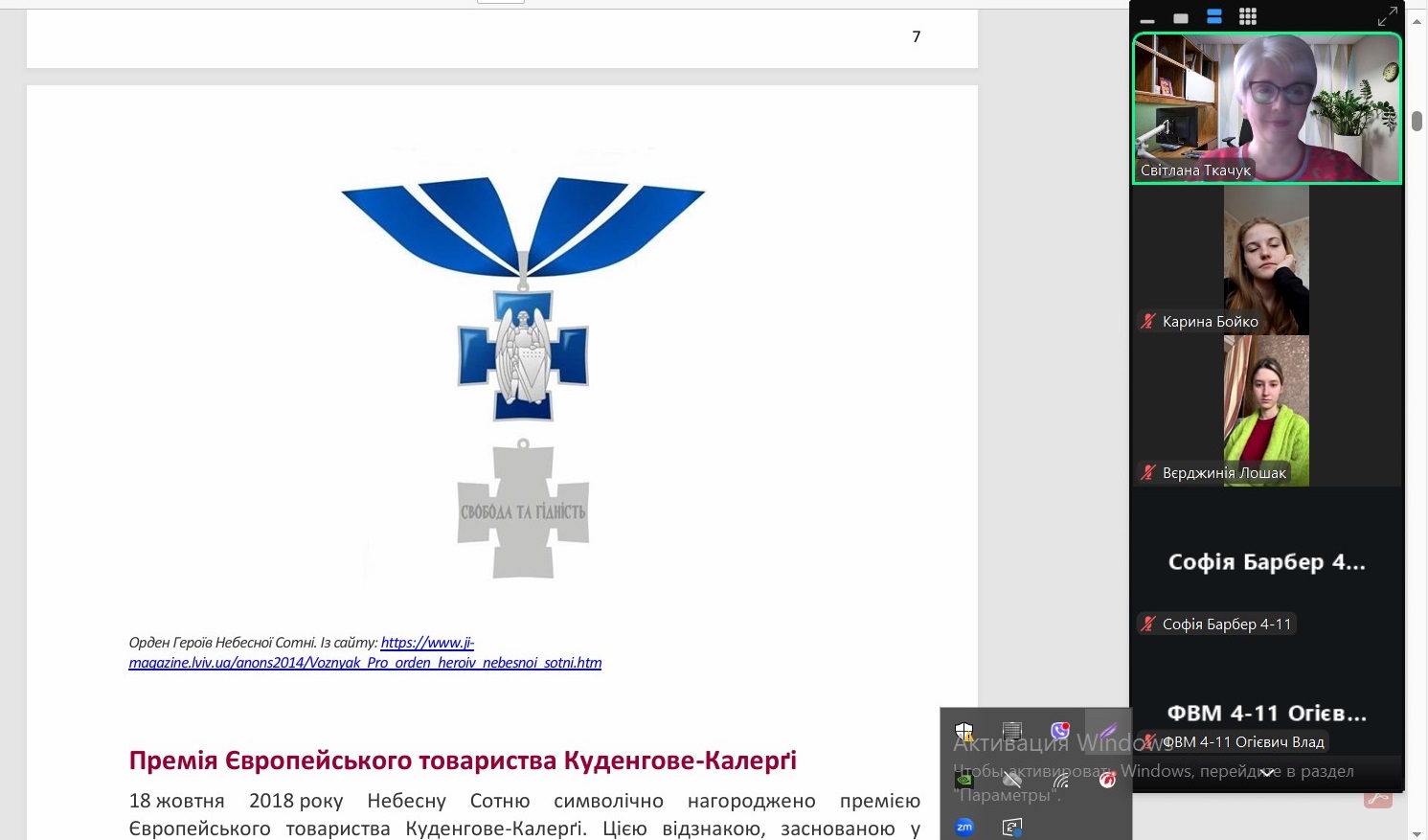Click the Wi-Fi signal tray icon
Image resolution: width=1428 pixels, height=840 pixels.
click(x=1060, y=780)
